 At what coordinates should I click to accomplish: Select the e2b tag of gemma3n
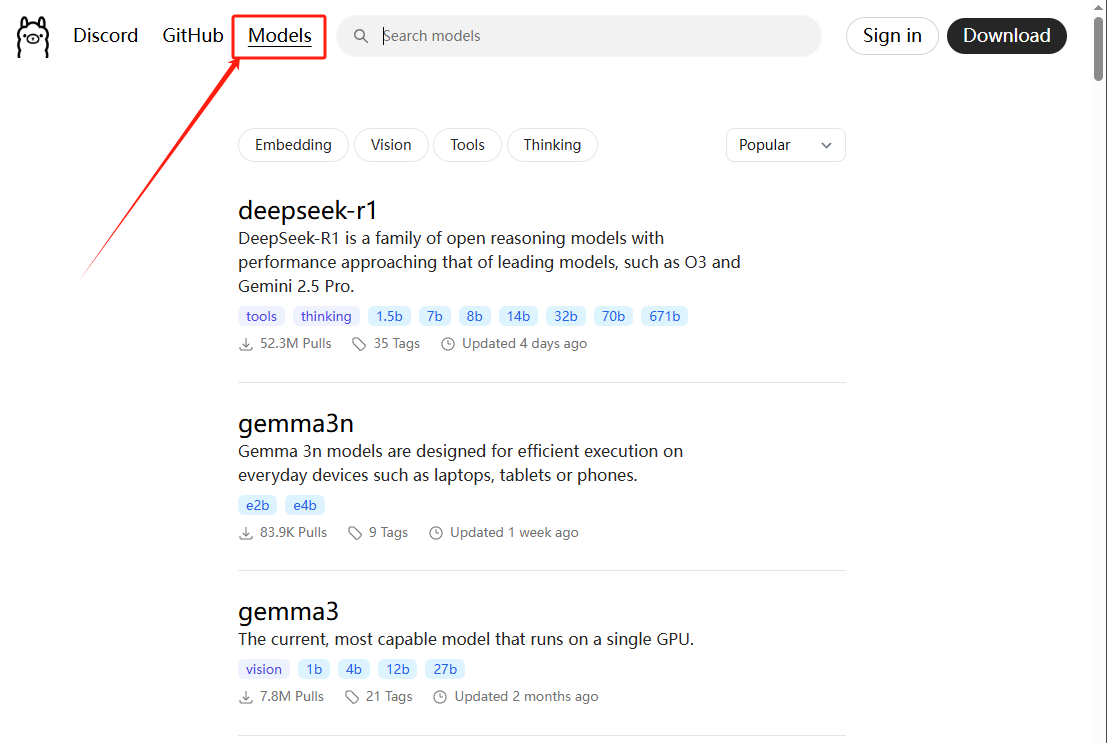(258, 506)
